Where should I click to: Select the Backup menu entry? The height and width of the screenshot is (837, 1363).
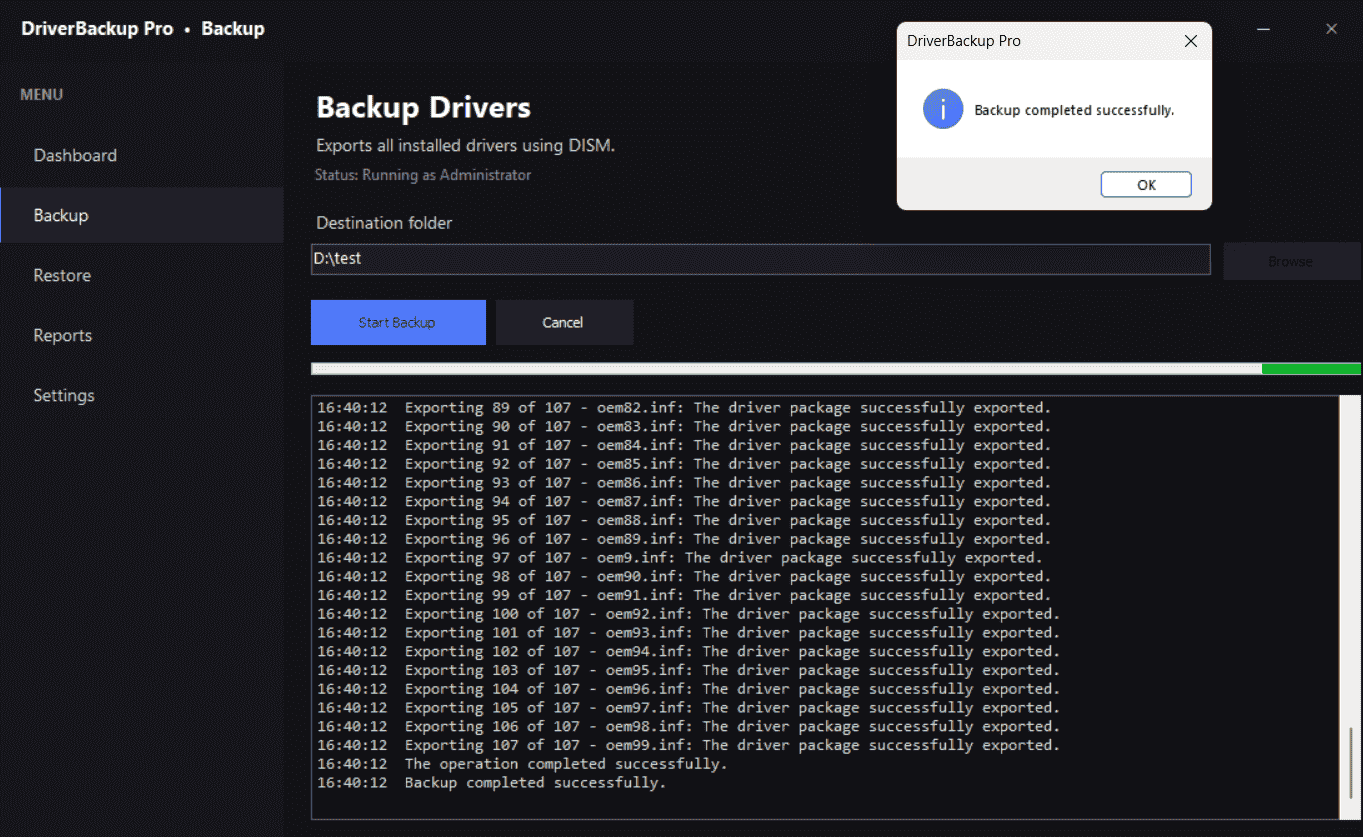pos(60,215)
